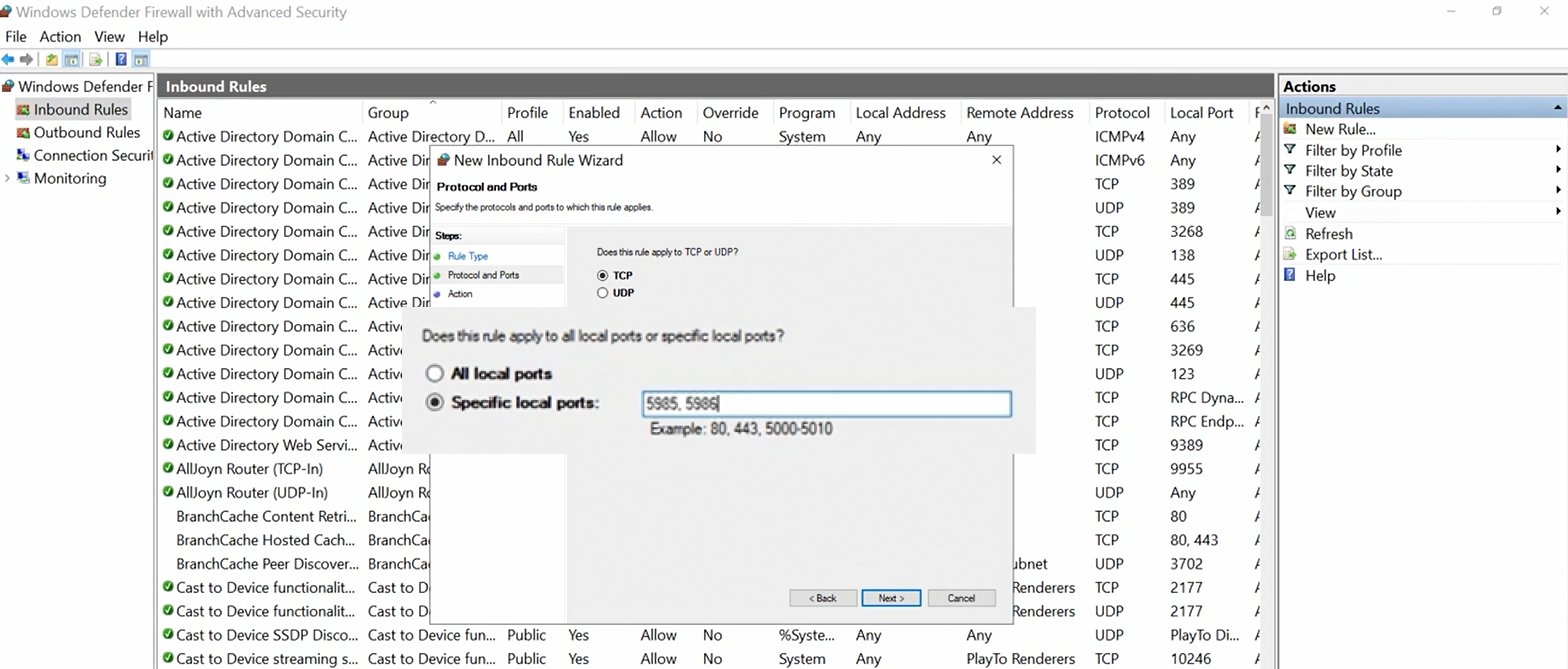Toggle the Show/Hide Console Tree toolbar icon
1568x669 pixels.
[x=72, y=60]
